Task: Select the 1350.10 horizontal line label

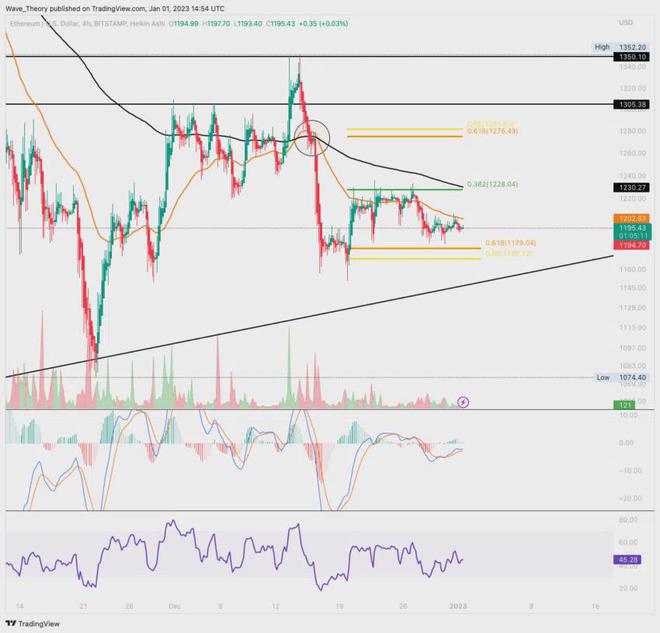Action: click(631, 57)
